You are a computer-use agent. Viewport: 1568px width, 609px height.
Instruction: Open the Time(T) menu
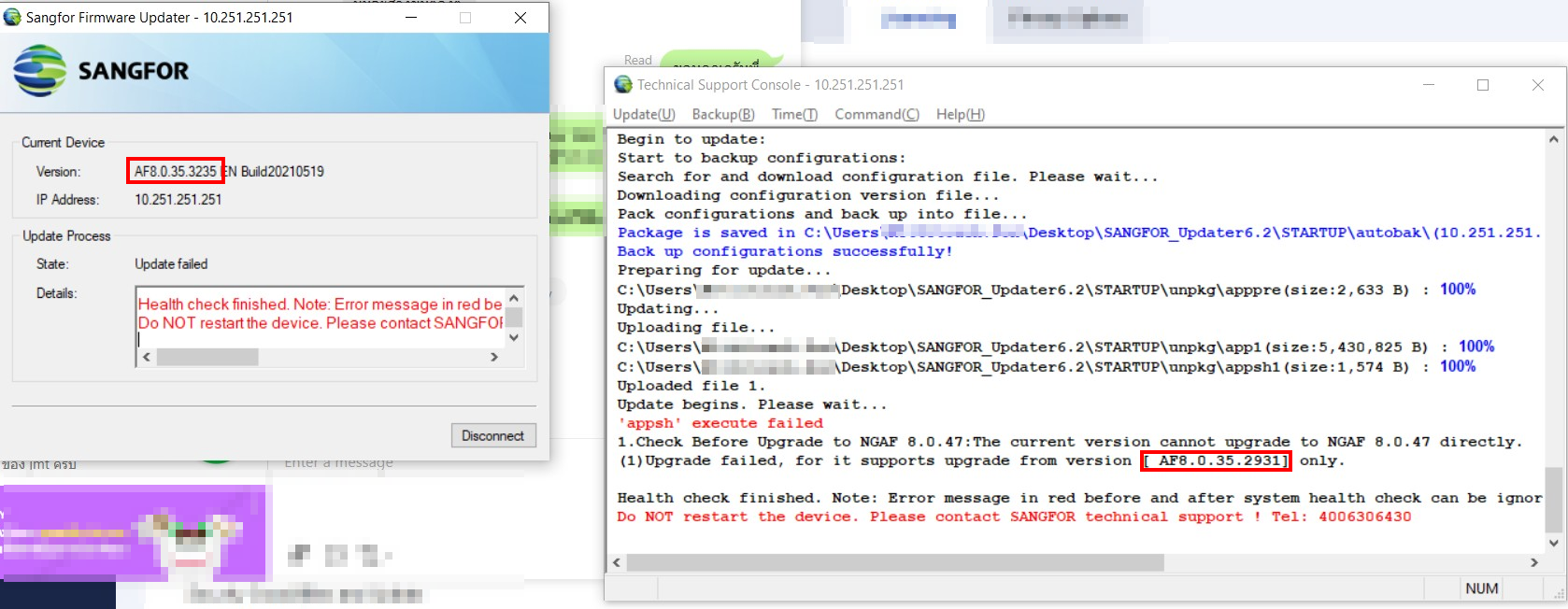[x=794, y=114]
